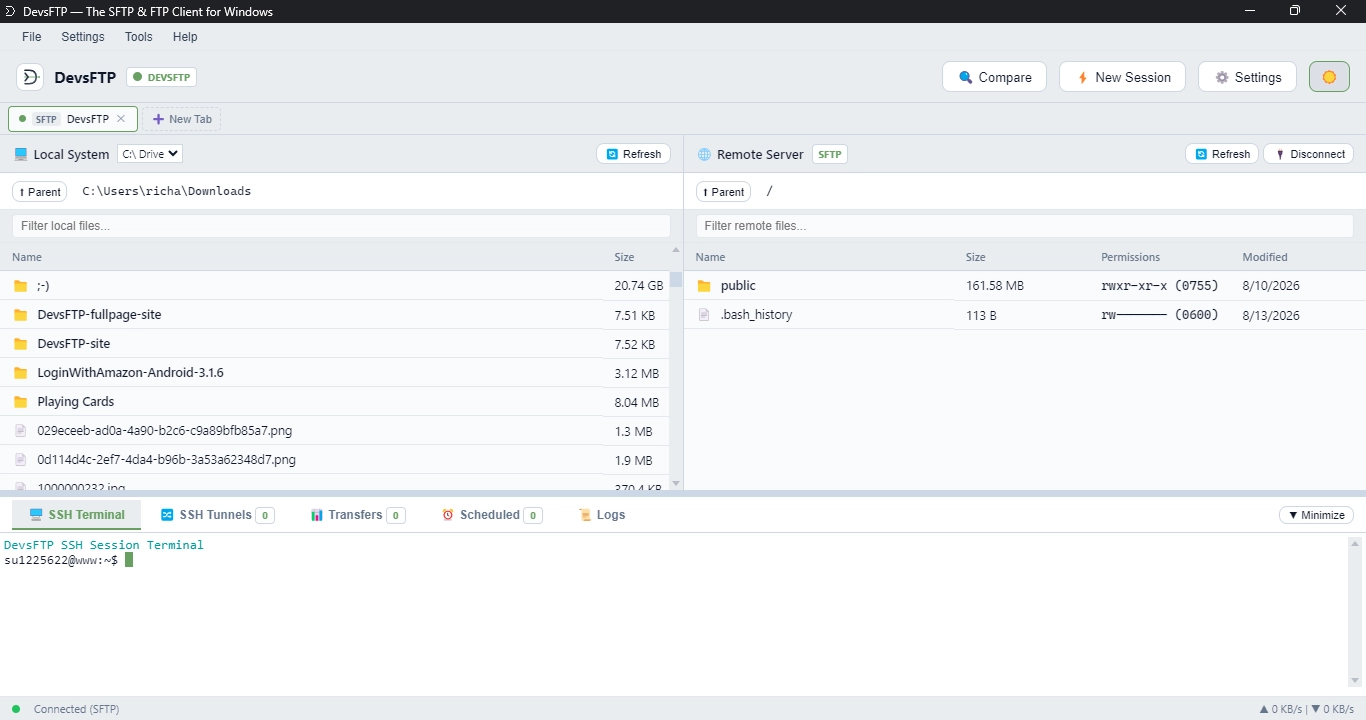Close the DevsFTP SFTP tab
The height and width of the screenshot is (720, 1366).
point(121,119)
